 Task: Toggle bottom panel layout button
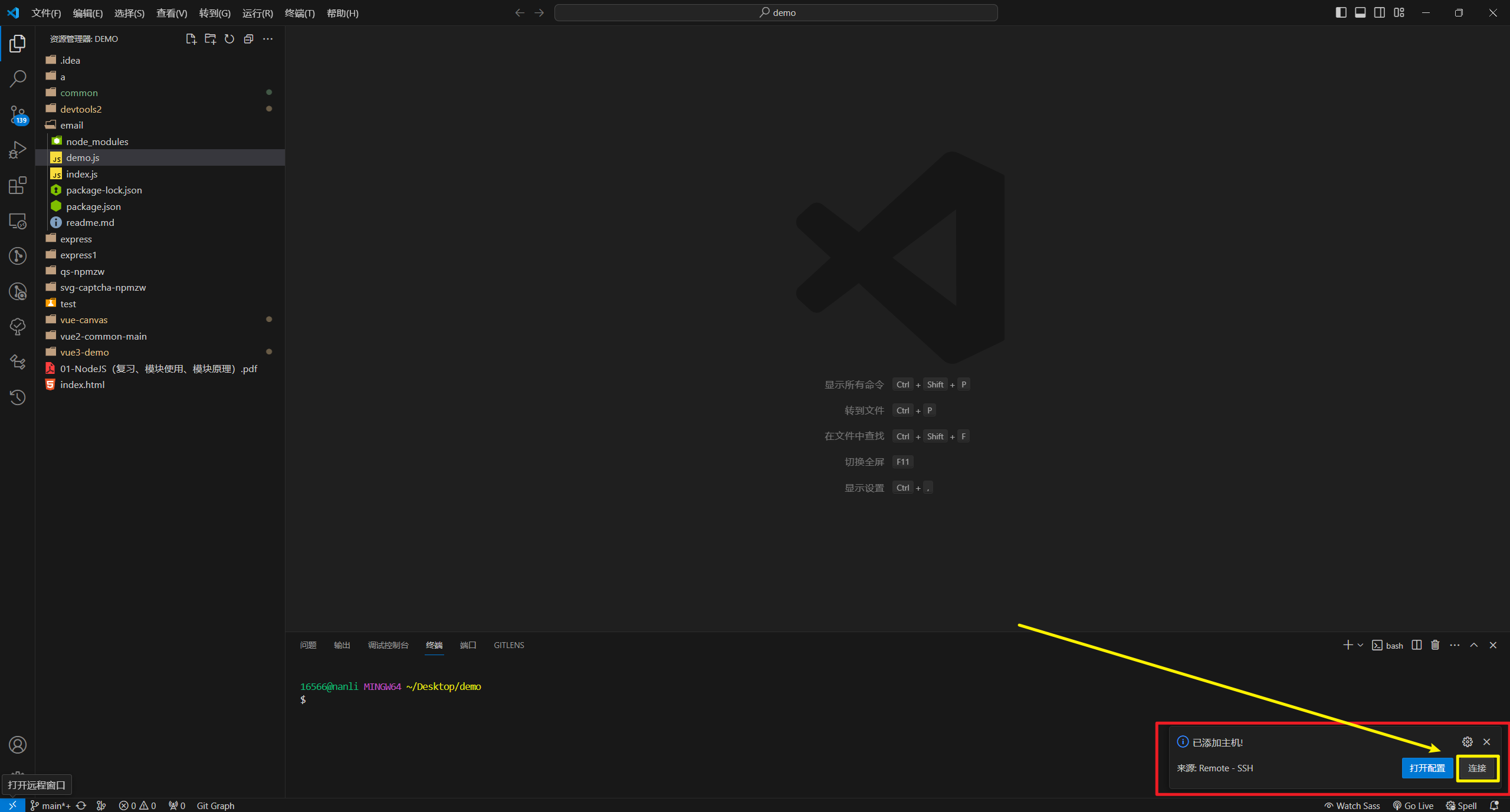1360,12
